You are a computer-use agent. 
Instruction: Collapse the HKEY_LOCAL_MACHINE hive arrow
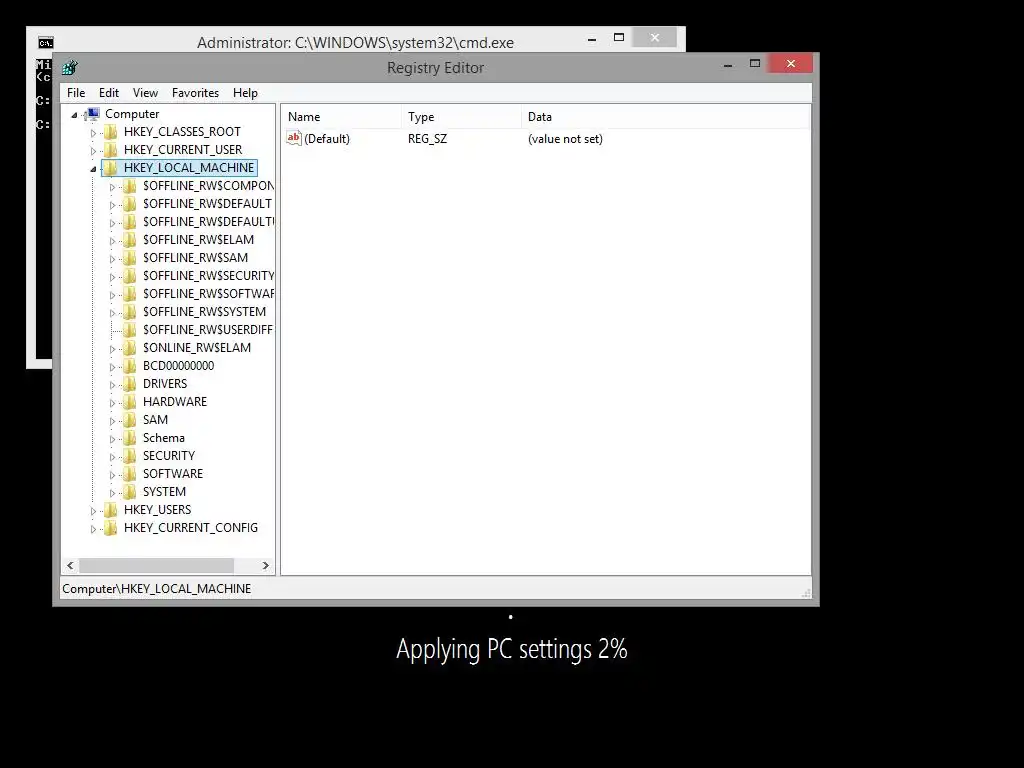point(93,169)
